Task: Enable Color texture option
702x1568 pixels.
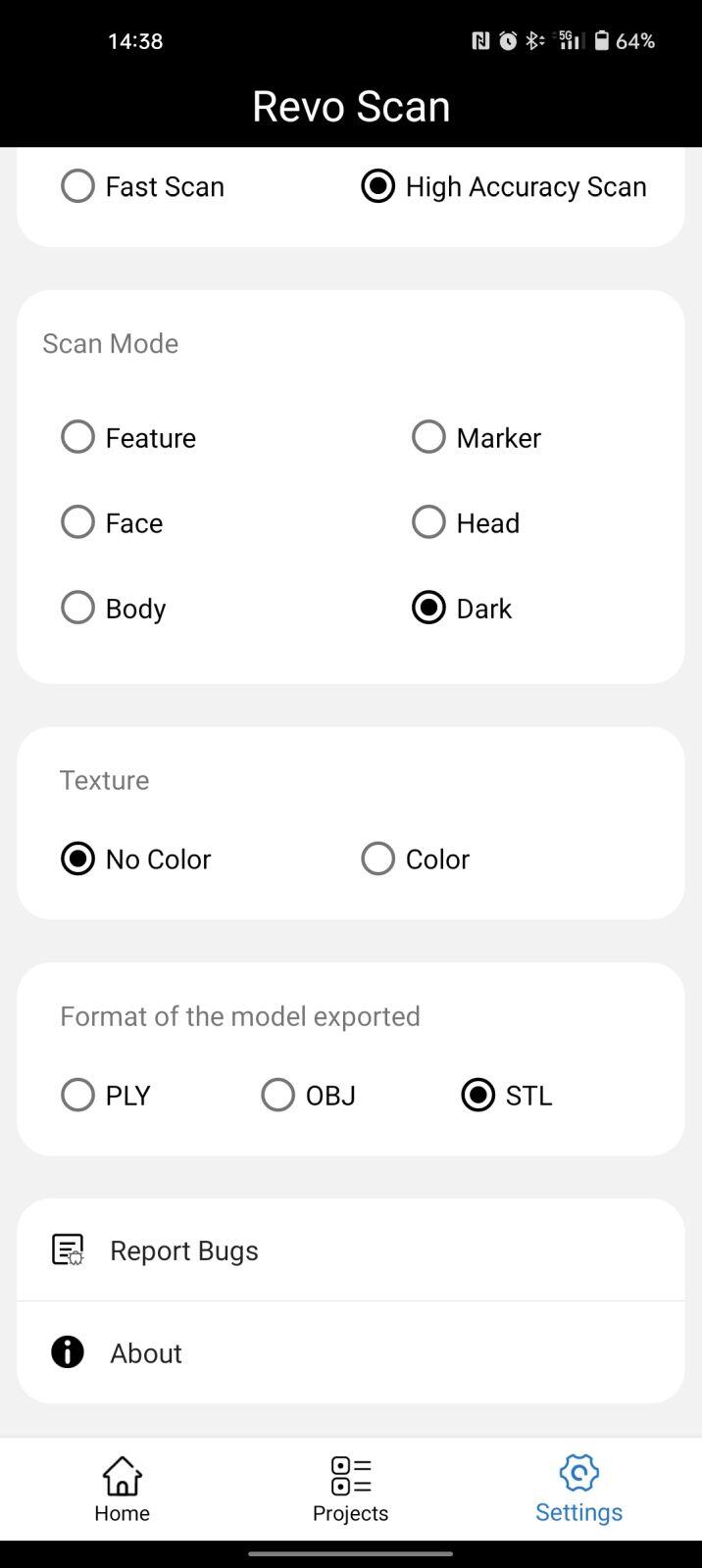Action: point(378,858)
